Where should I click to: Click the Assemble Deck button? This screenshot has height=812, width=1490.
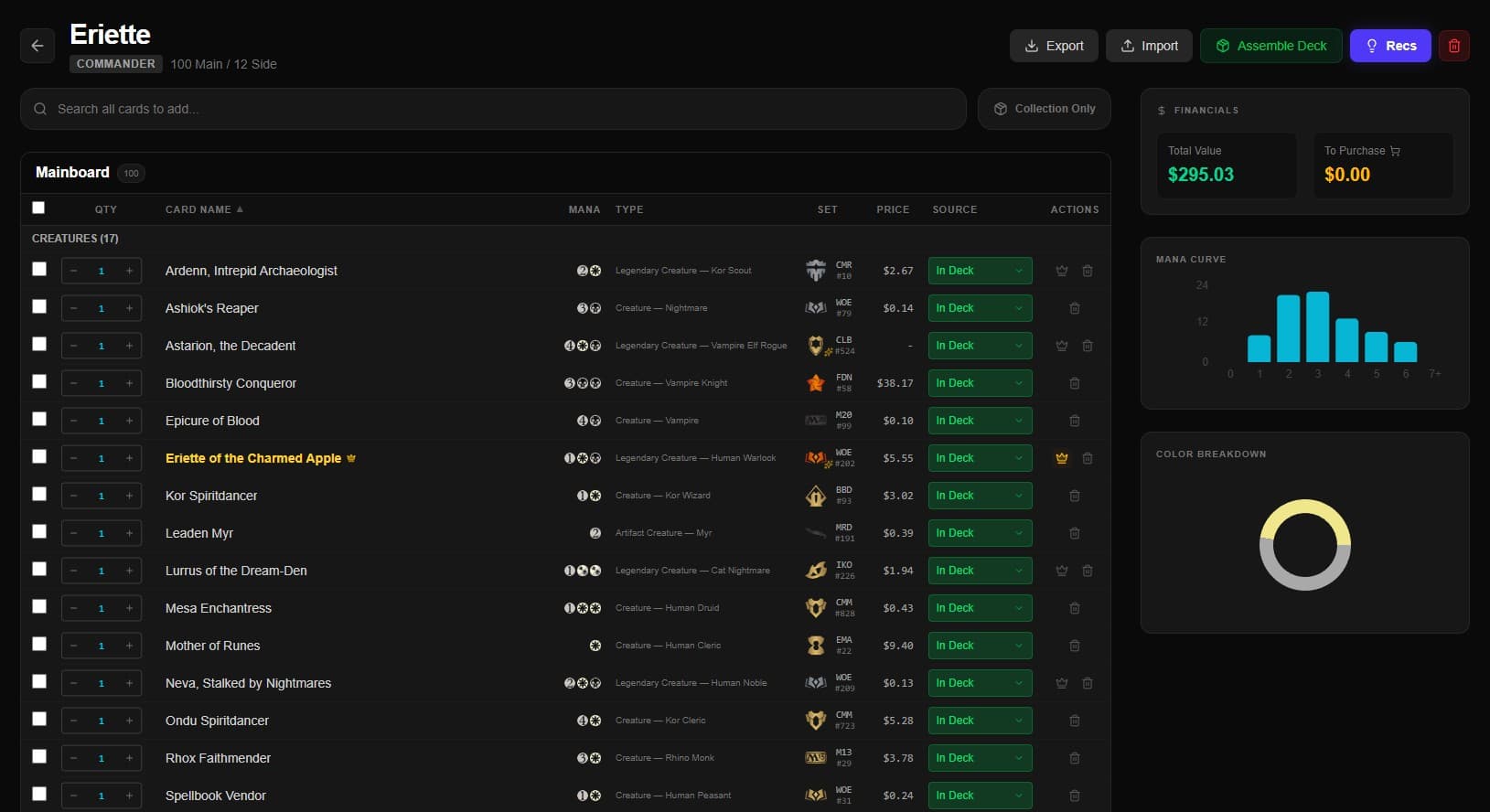tap(1270, 46)
